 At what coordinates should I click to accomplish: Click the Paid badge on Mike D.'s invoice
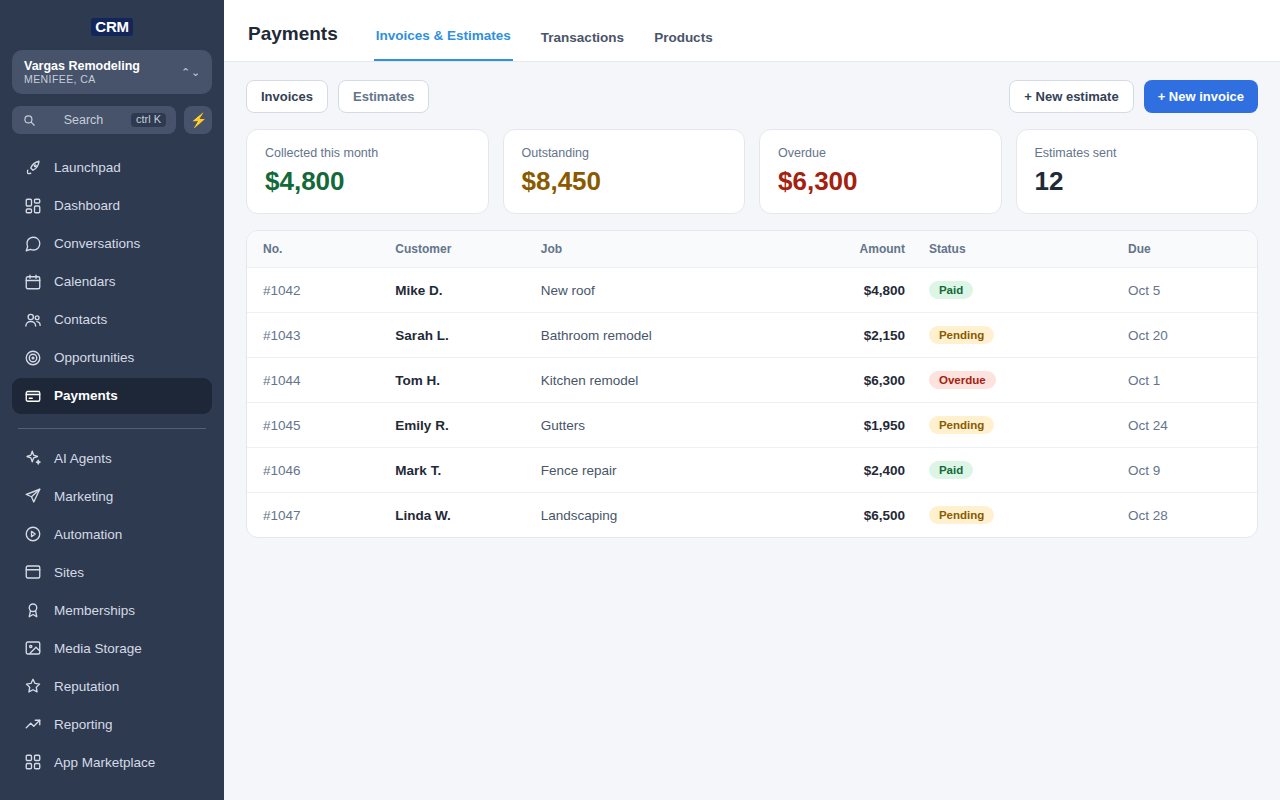[x=951, y=290]
